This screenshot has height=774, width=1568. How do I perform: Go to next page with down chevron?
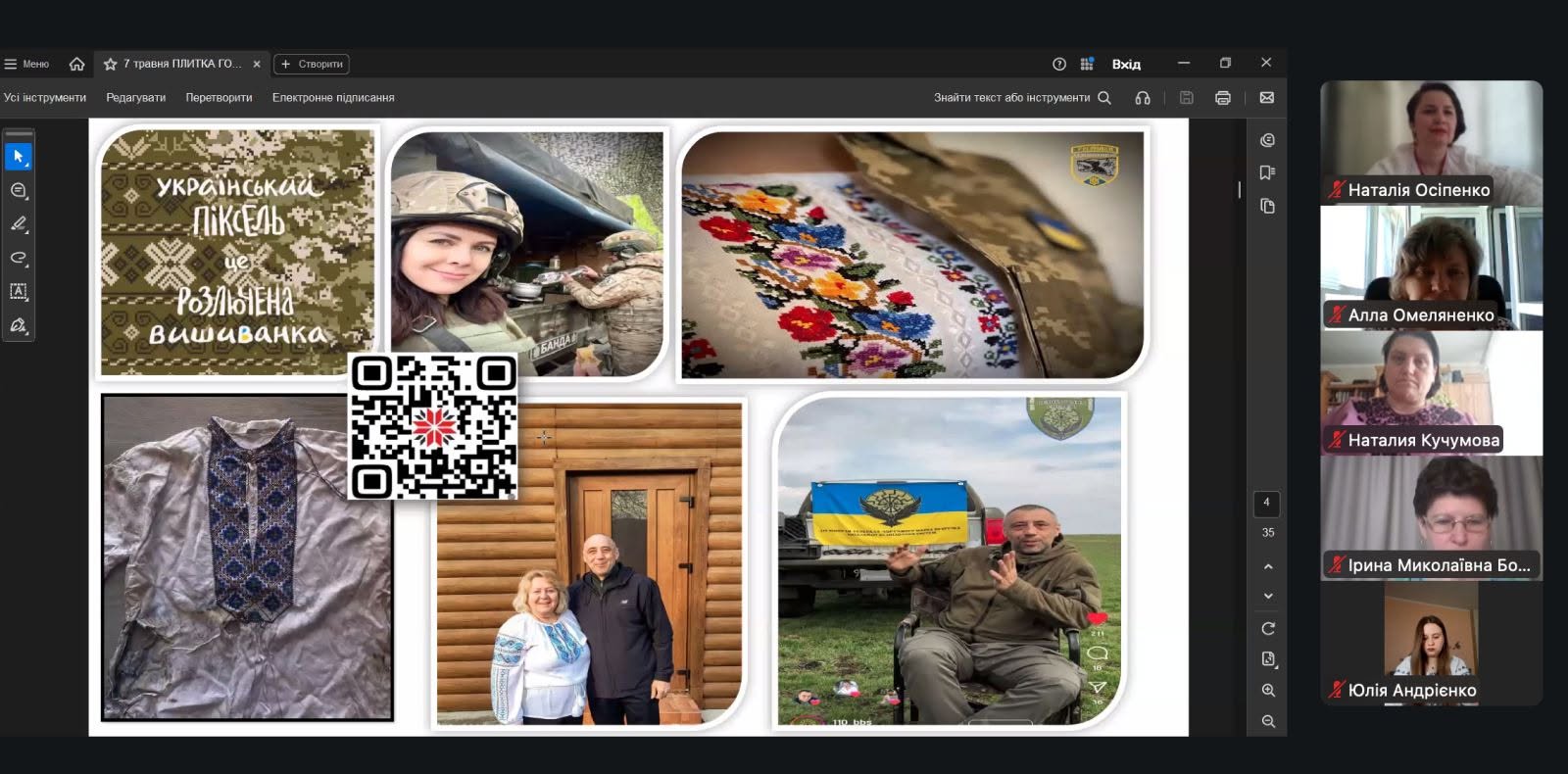1268,596
